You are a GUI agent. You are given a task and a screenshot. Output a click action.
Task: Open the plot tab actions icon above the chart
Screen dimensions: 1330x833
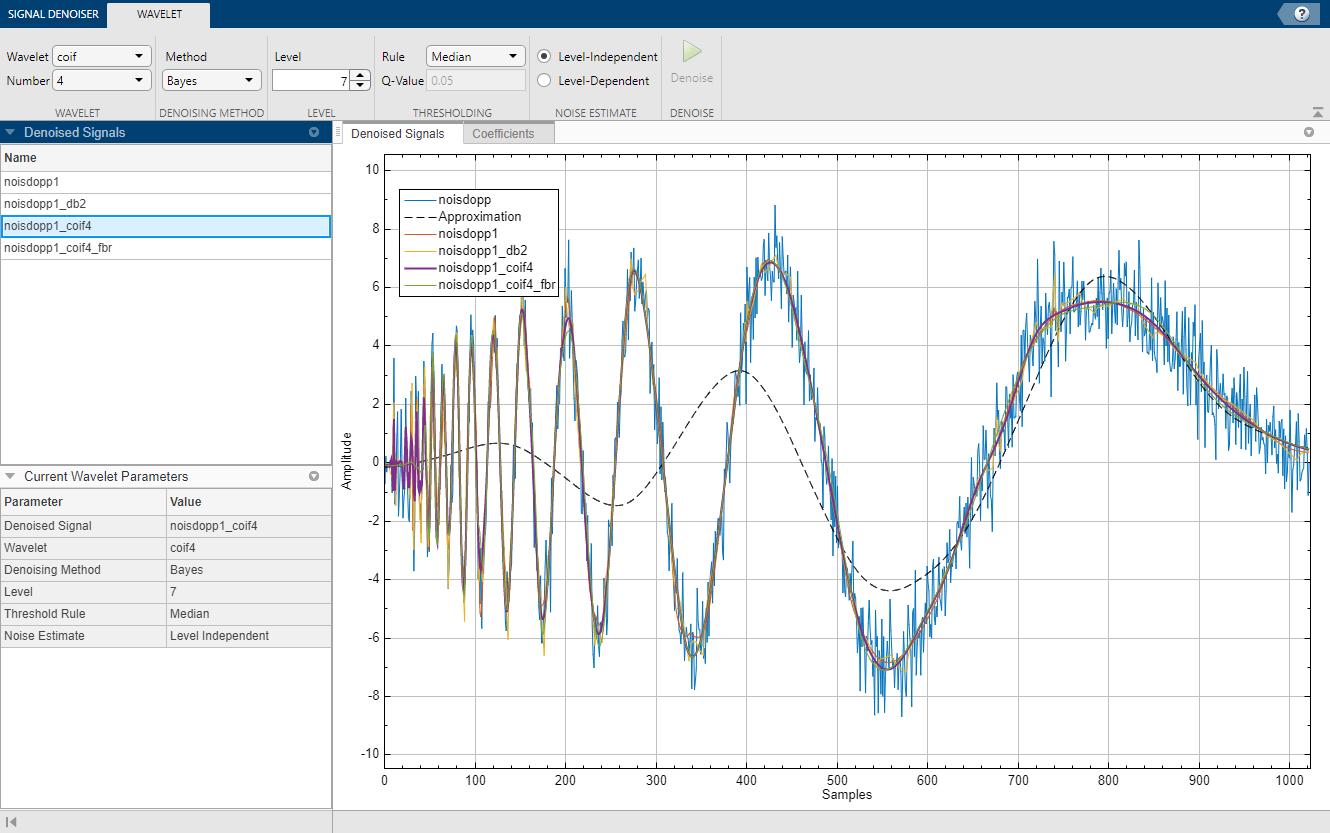click(1309, 132)
